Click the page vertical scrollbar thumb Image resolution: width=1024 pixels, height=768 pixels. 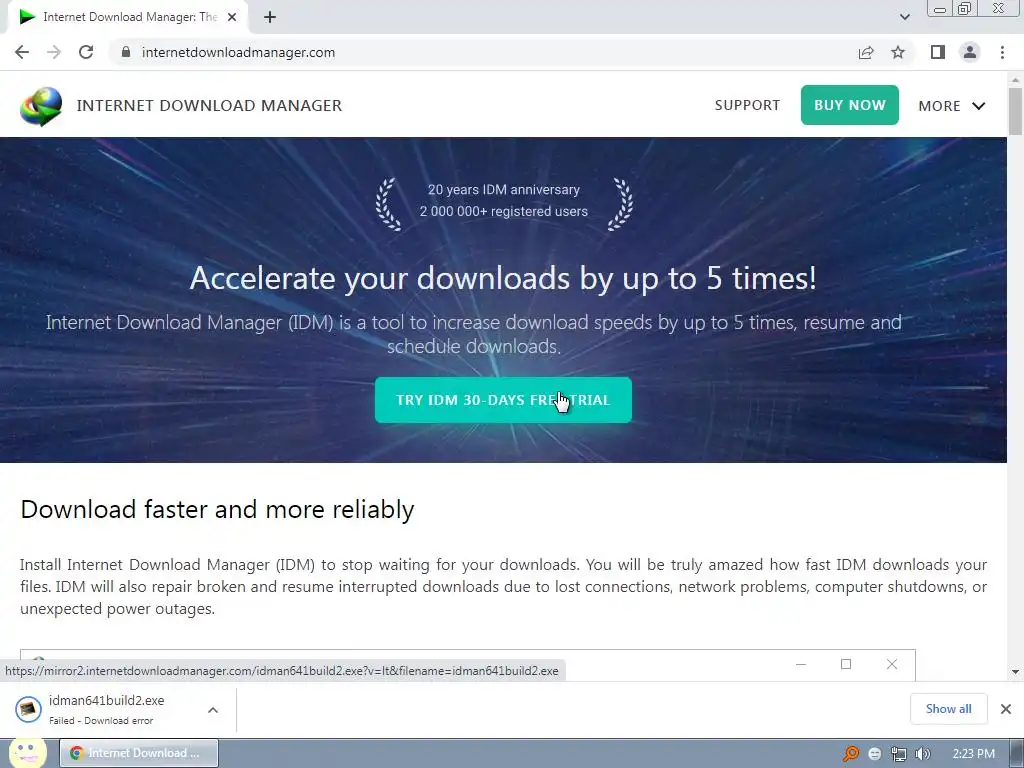pyautogui.click(x=1015, y=111)
